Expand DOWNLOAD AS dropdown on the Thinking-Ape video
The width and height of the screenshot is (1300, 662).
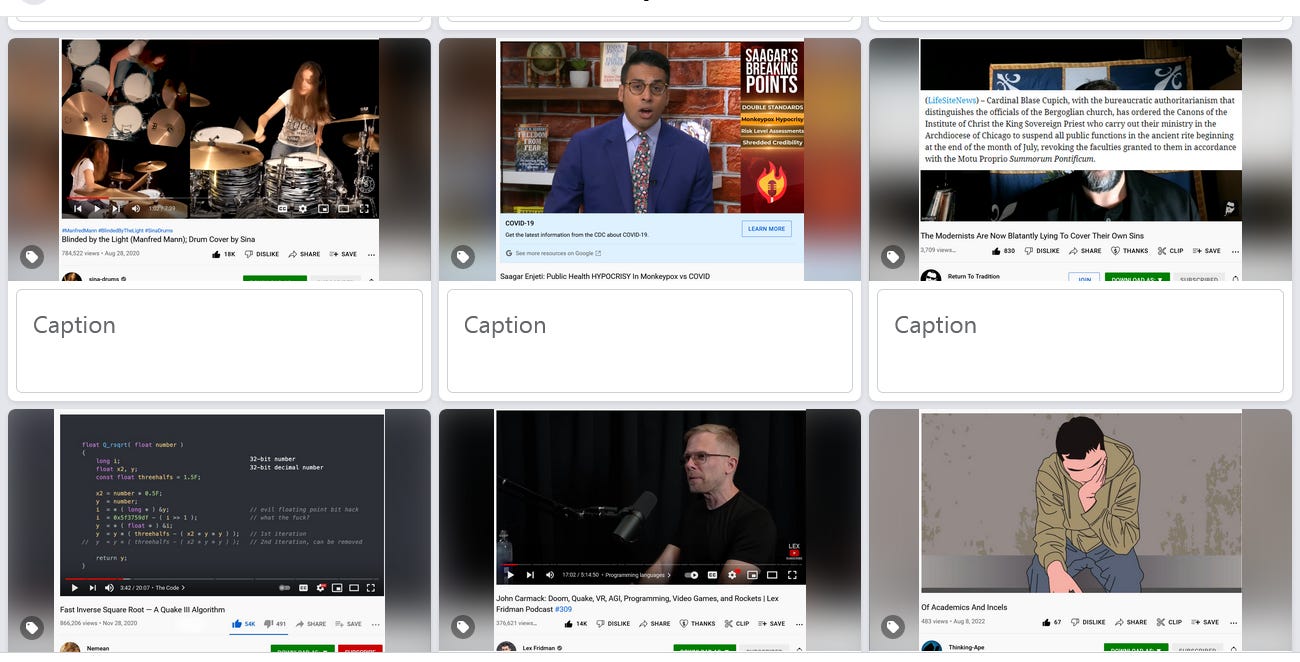pyautogui.click(x=1136, y=649)
